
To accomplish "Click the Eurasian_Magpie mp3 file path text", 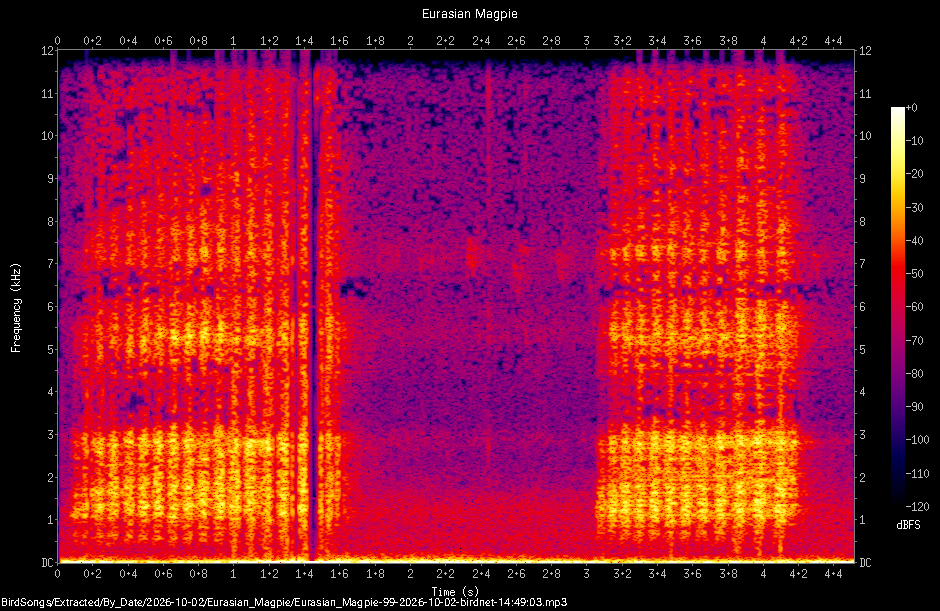I will pyautogui.click(x=284, y=602).
